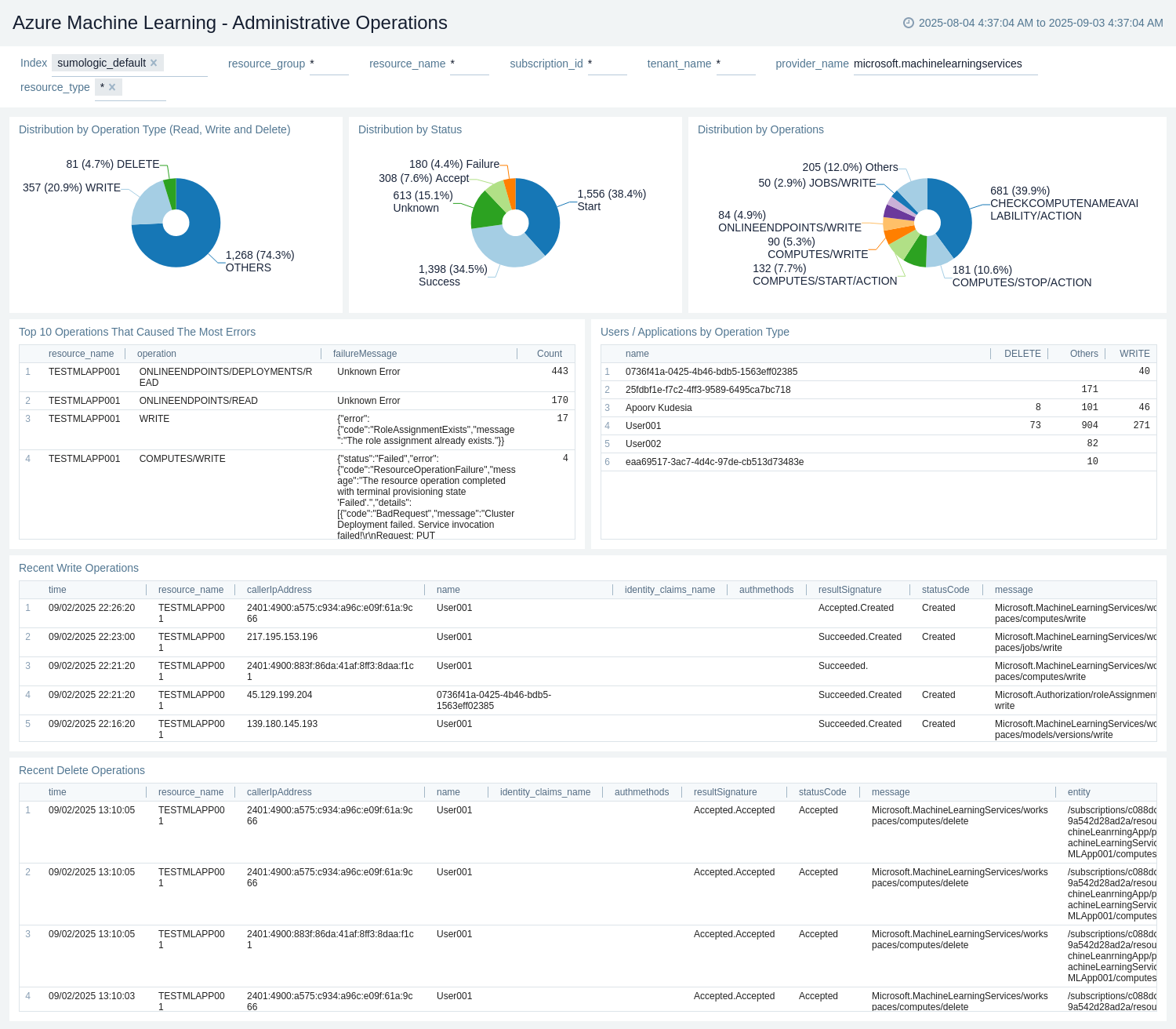This screenshot has width=1176, height=1029.
Task: Click delete time 09/02/2025 13:10:03
Action: click(92, 996)
